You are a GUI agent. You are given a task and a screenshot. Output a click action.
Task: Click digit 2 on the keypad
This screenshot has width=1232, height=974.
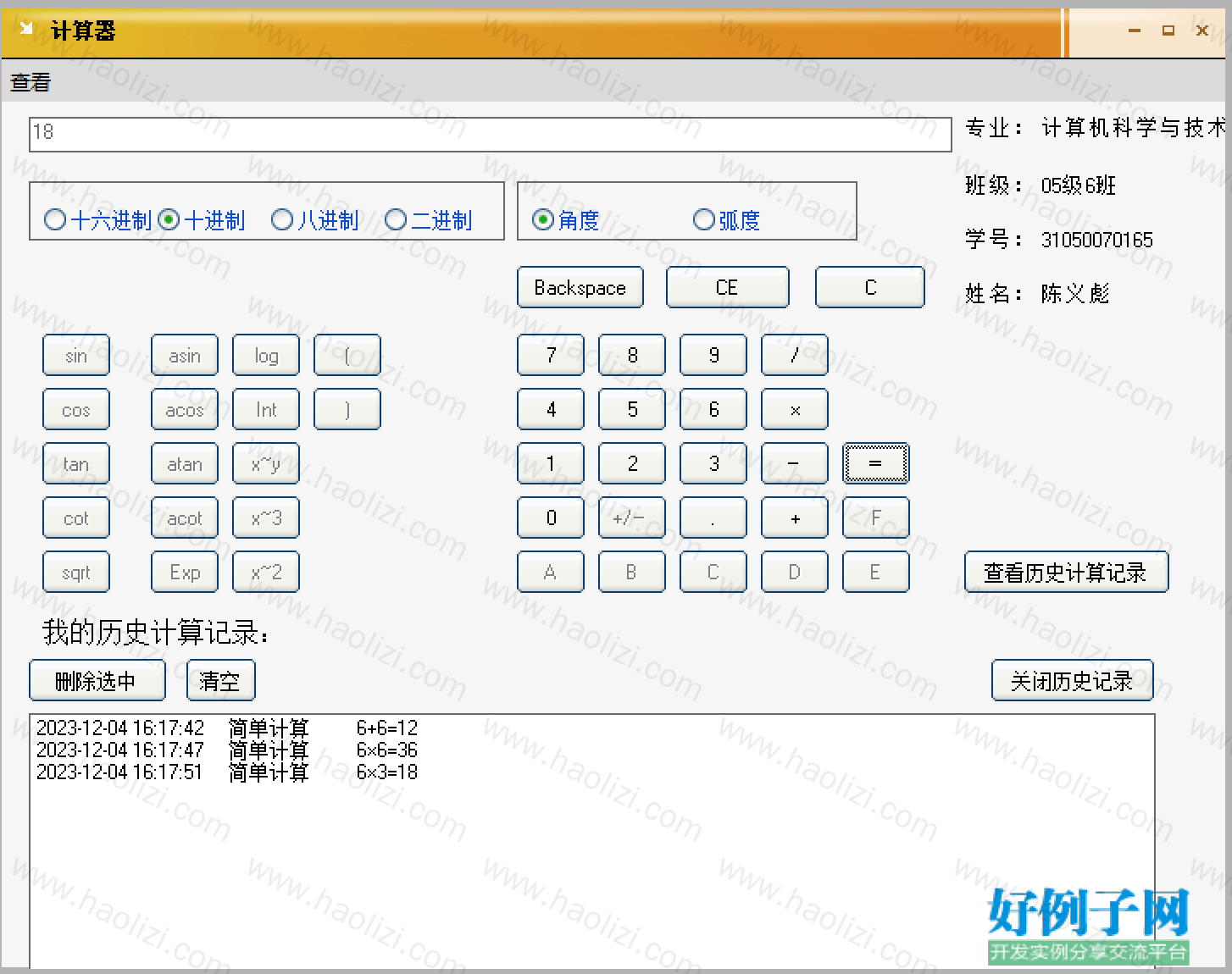[x=632, y=463]
